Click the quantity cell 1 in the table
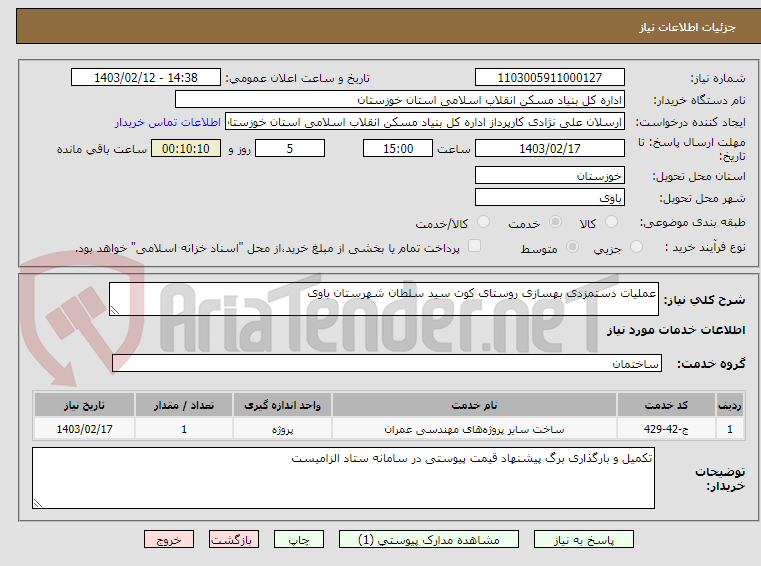Screen dimensions: 761x566 (x=184, y=429)
